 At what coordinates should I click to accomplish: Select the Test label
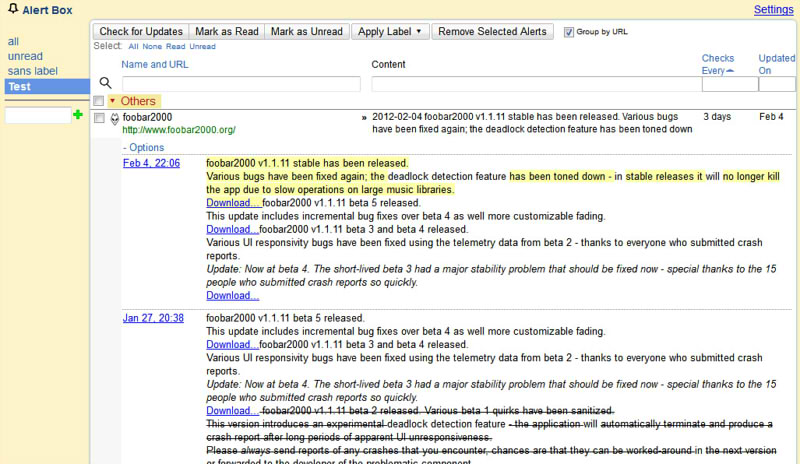(x=47, y=86)
